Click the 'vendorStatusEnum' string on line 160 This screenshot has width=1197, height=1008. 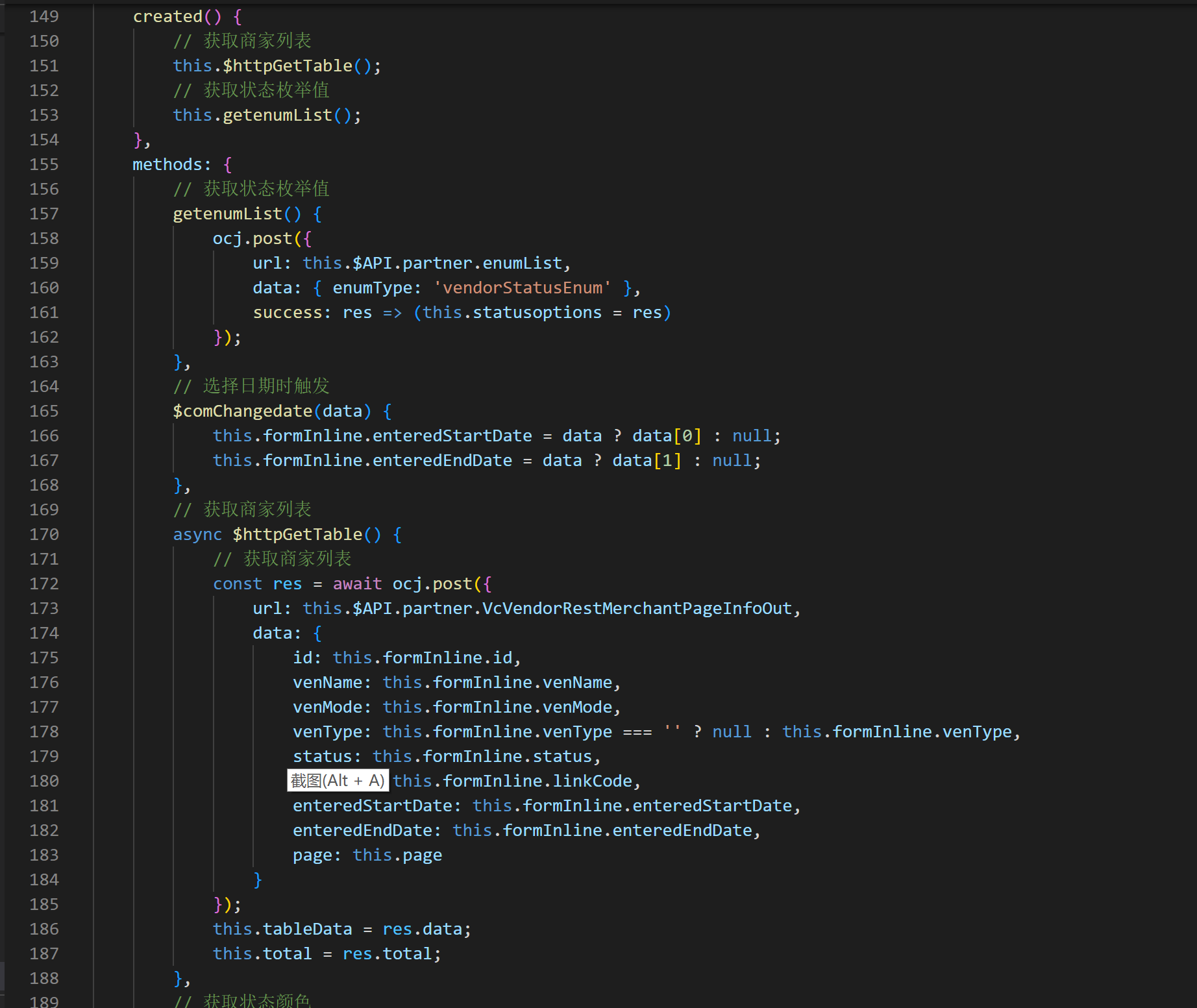(x=523, y=288)
